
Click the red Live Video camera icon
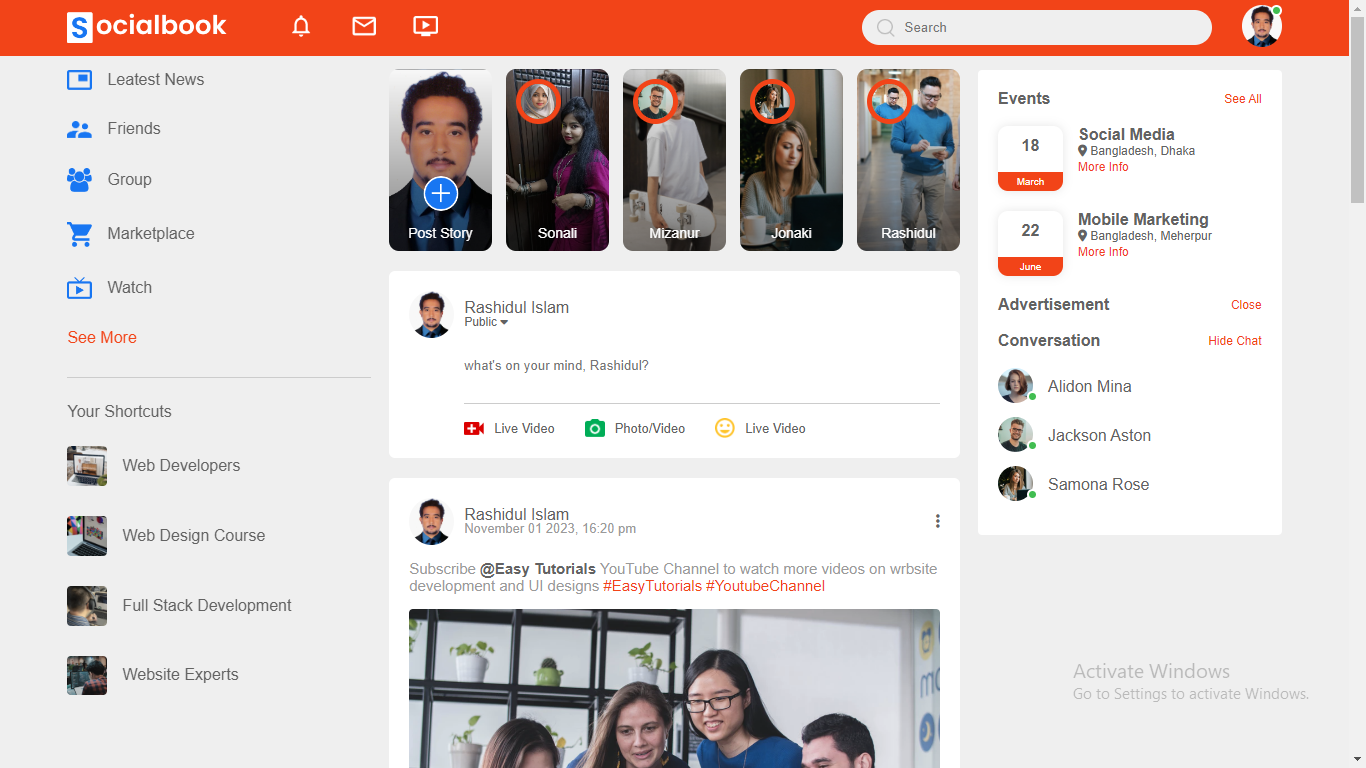pos(474,428)
